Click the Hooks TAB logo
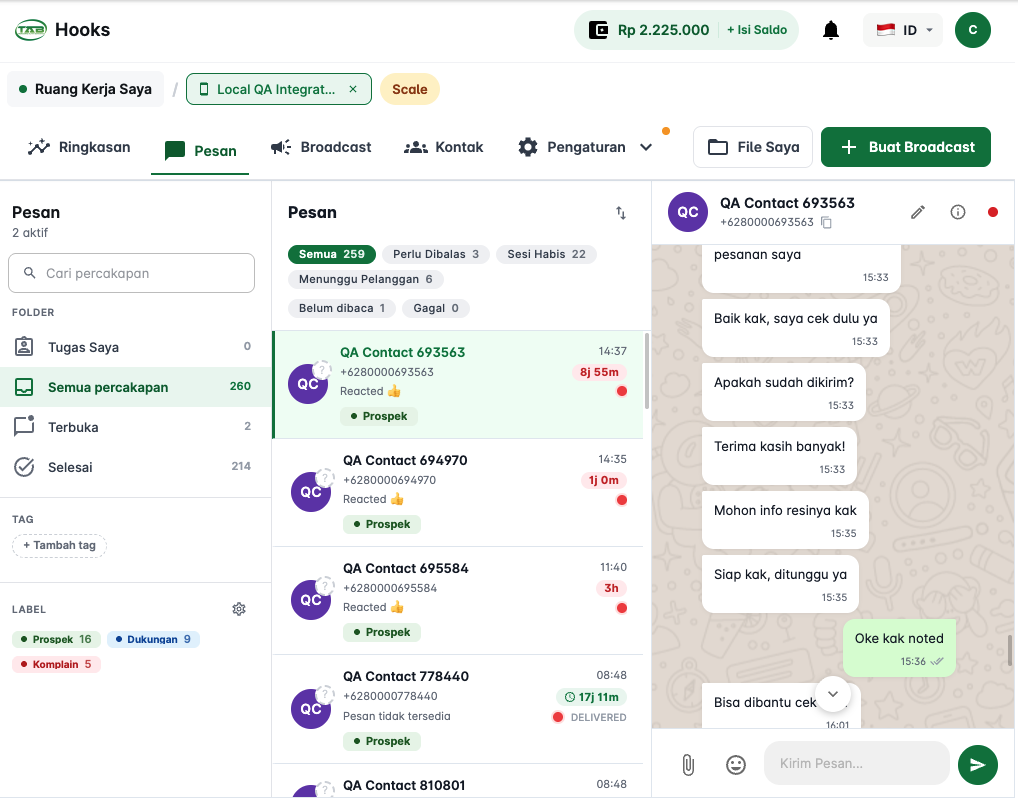 [x=31, y=30]
